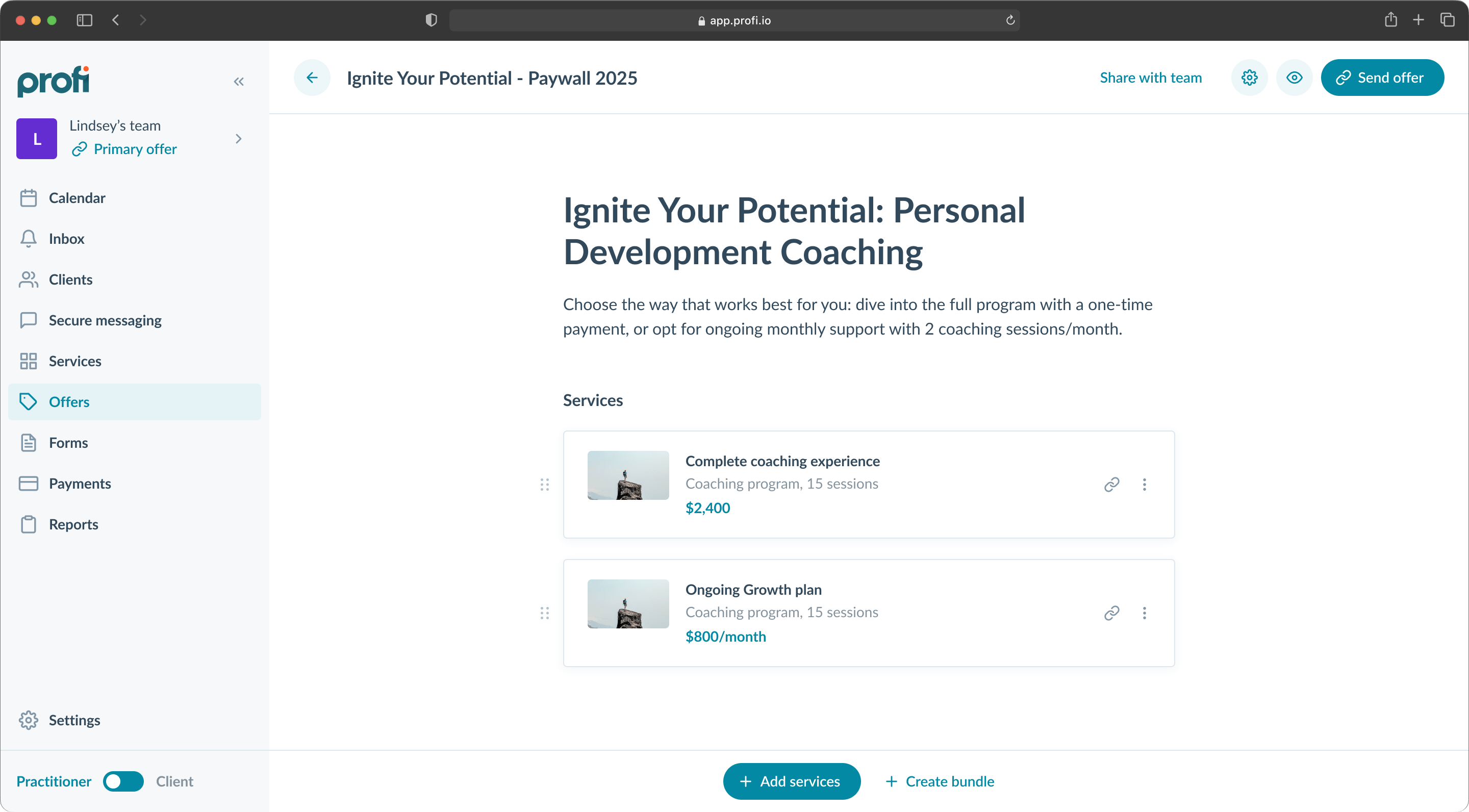Collapse the sidebar with double chevron

tap(238, 82)
